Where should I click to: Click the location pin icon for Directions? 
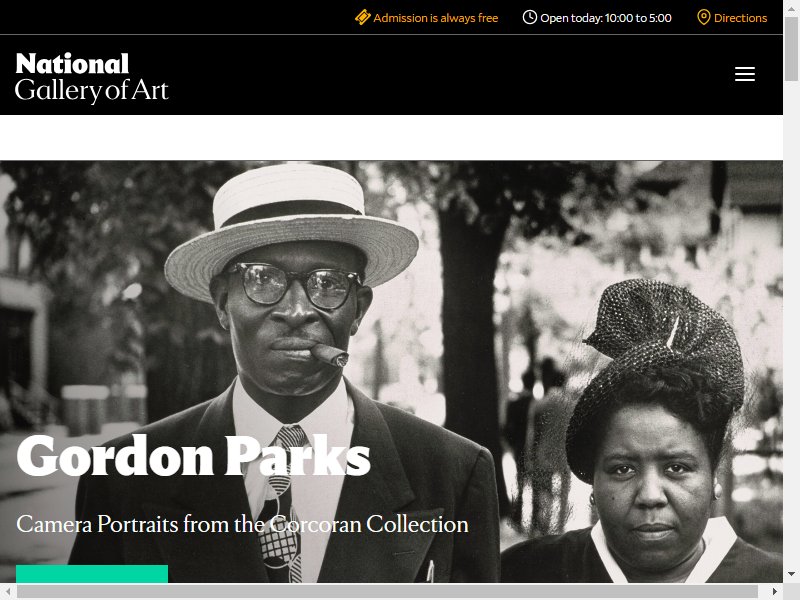(704, 17)
